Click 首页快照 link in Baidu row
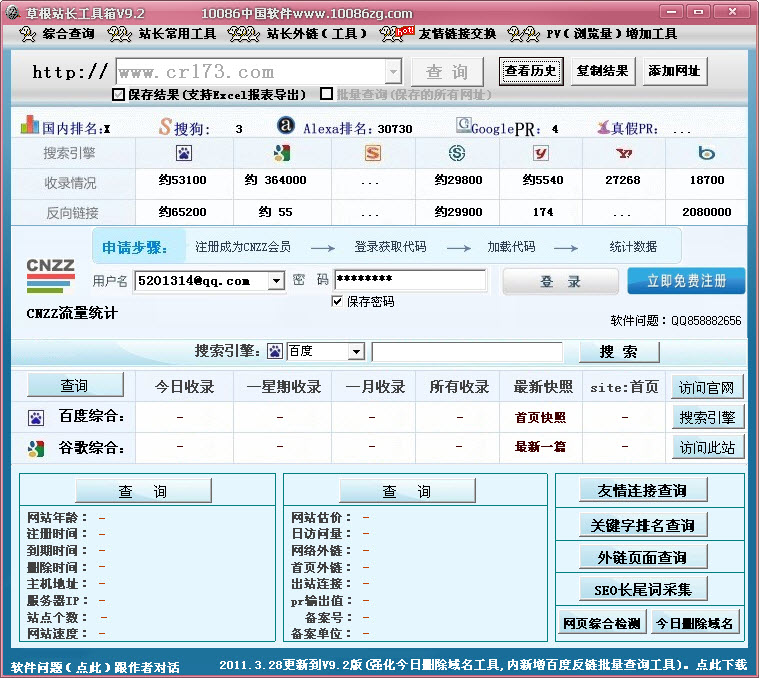 pyautogui.click(x=541, y=417)
